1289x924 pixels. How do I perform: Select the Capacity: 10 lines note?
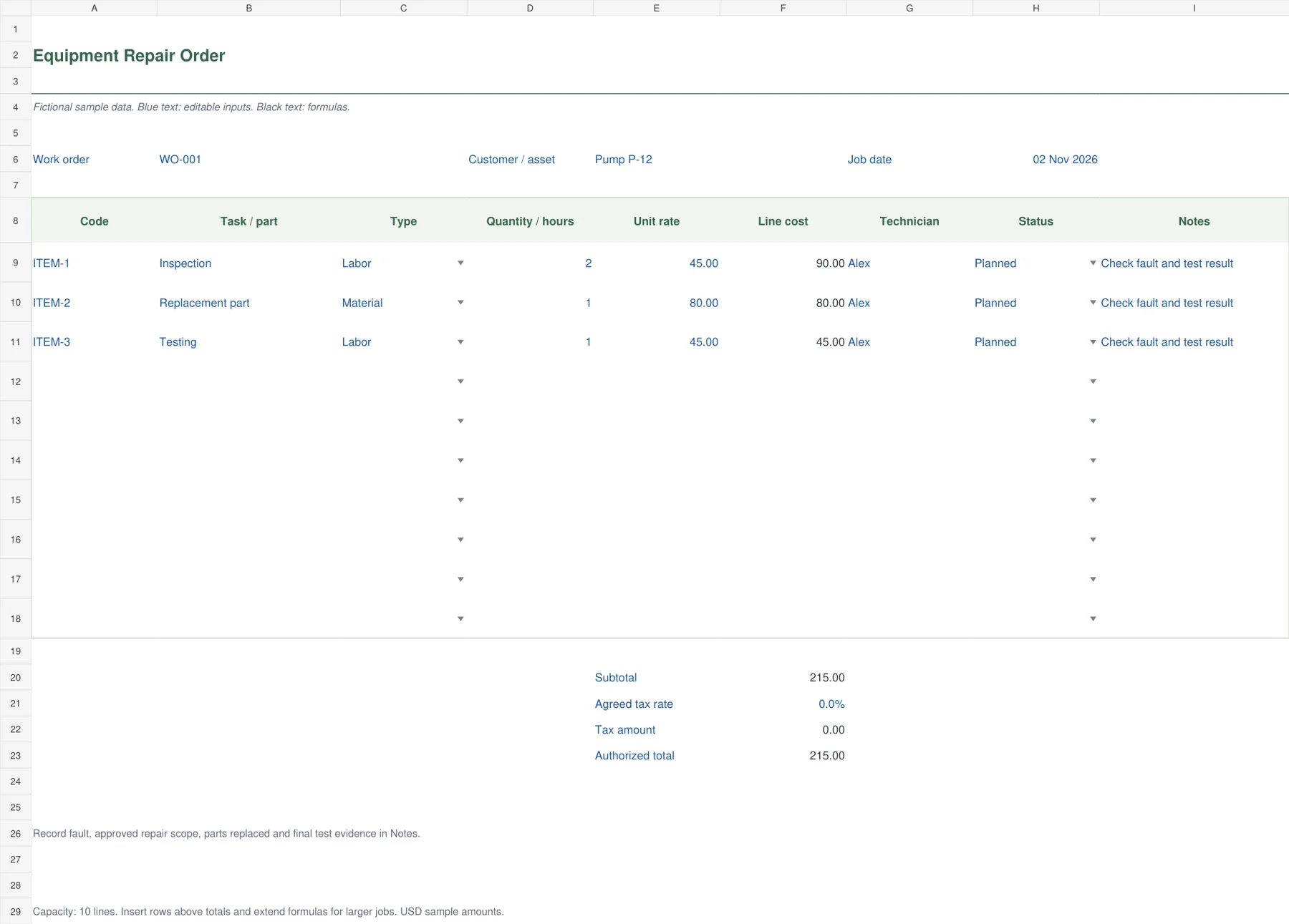tap(268, 911)
